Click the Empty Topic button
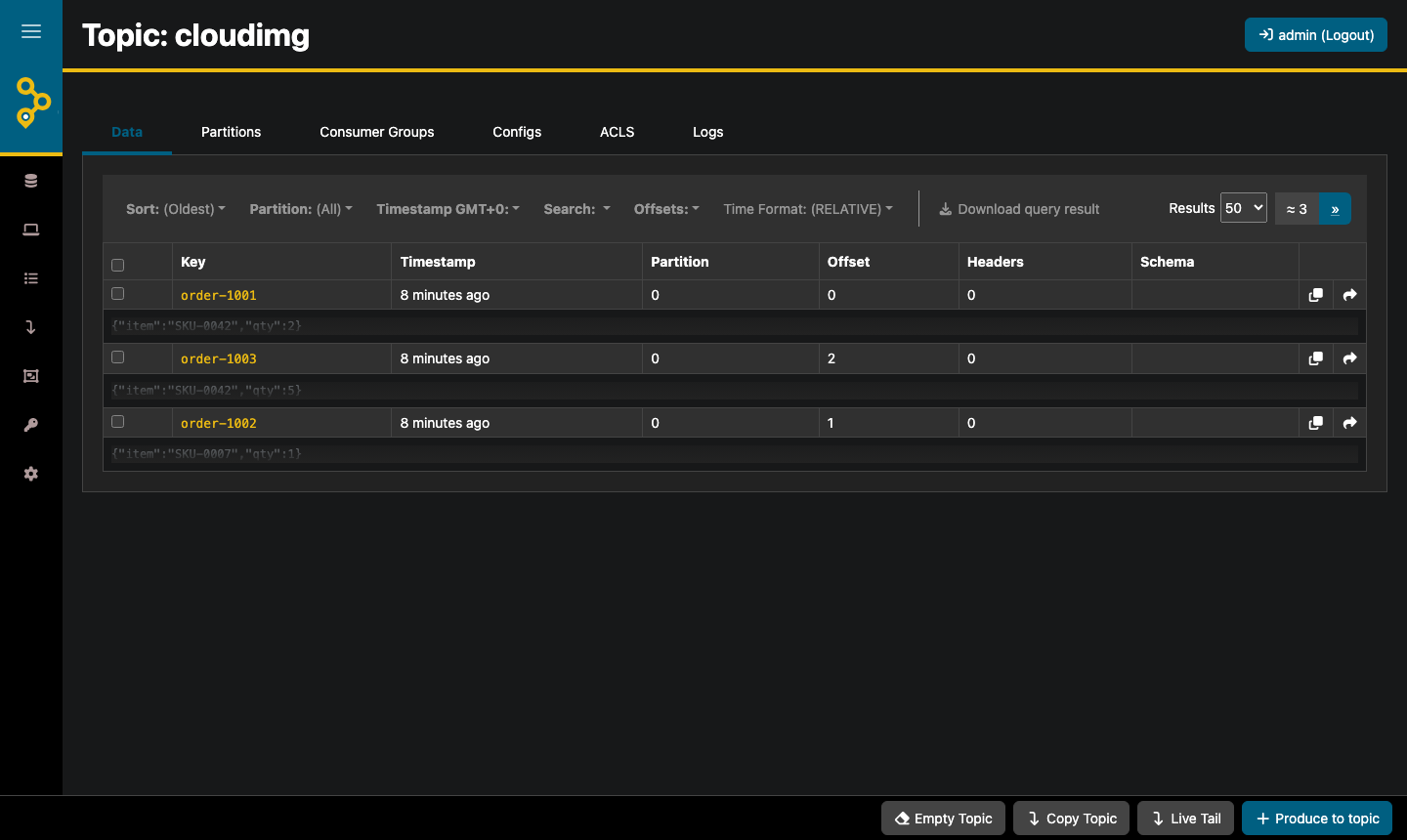1407x840 pixels. click(x=943, y=819)
